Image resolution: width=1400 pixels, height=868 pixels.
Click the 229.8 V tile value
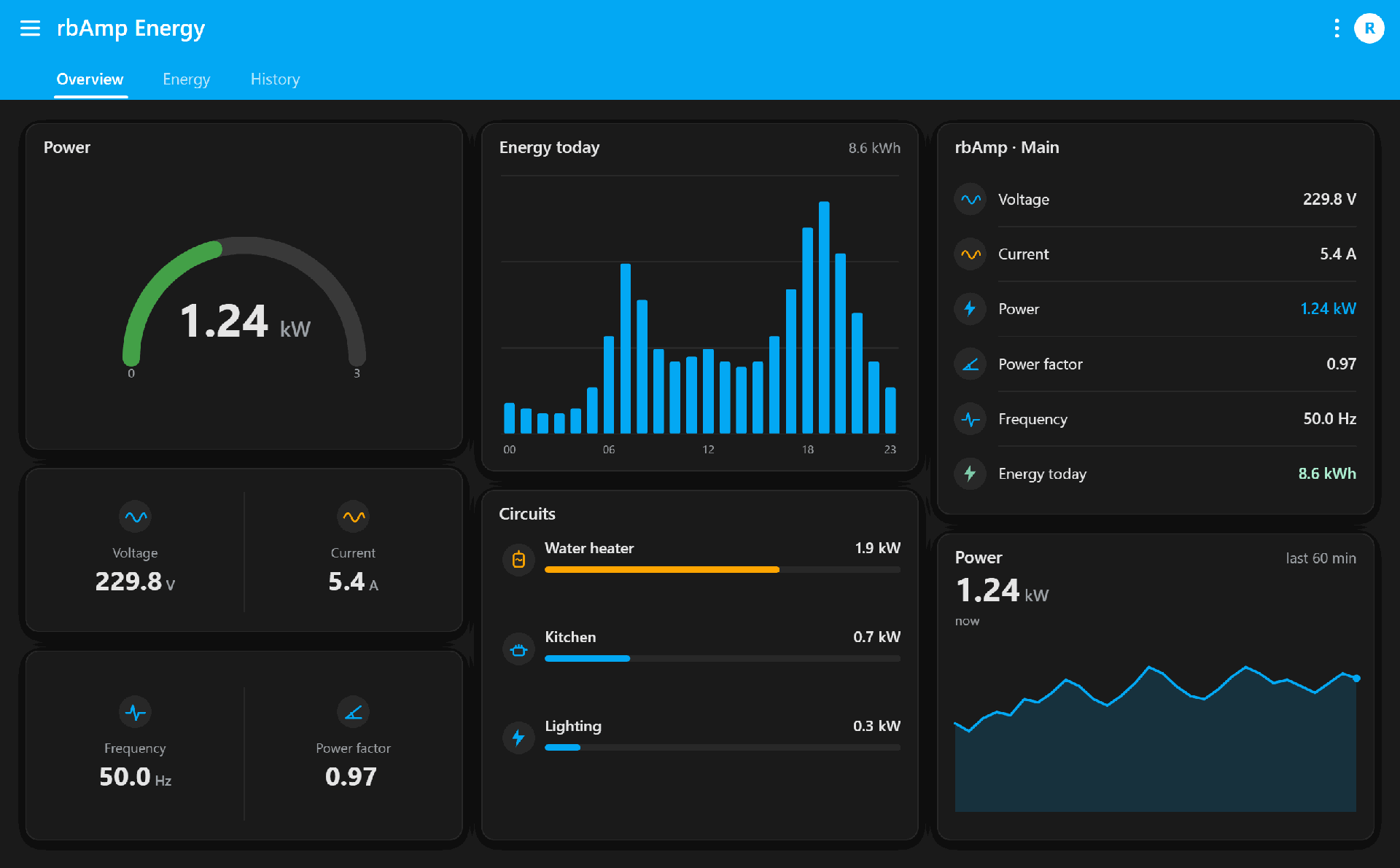135,582
